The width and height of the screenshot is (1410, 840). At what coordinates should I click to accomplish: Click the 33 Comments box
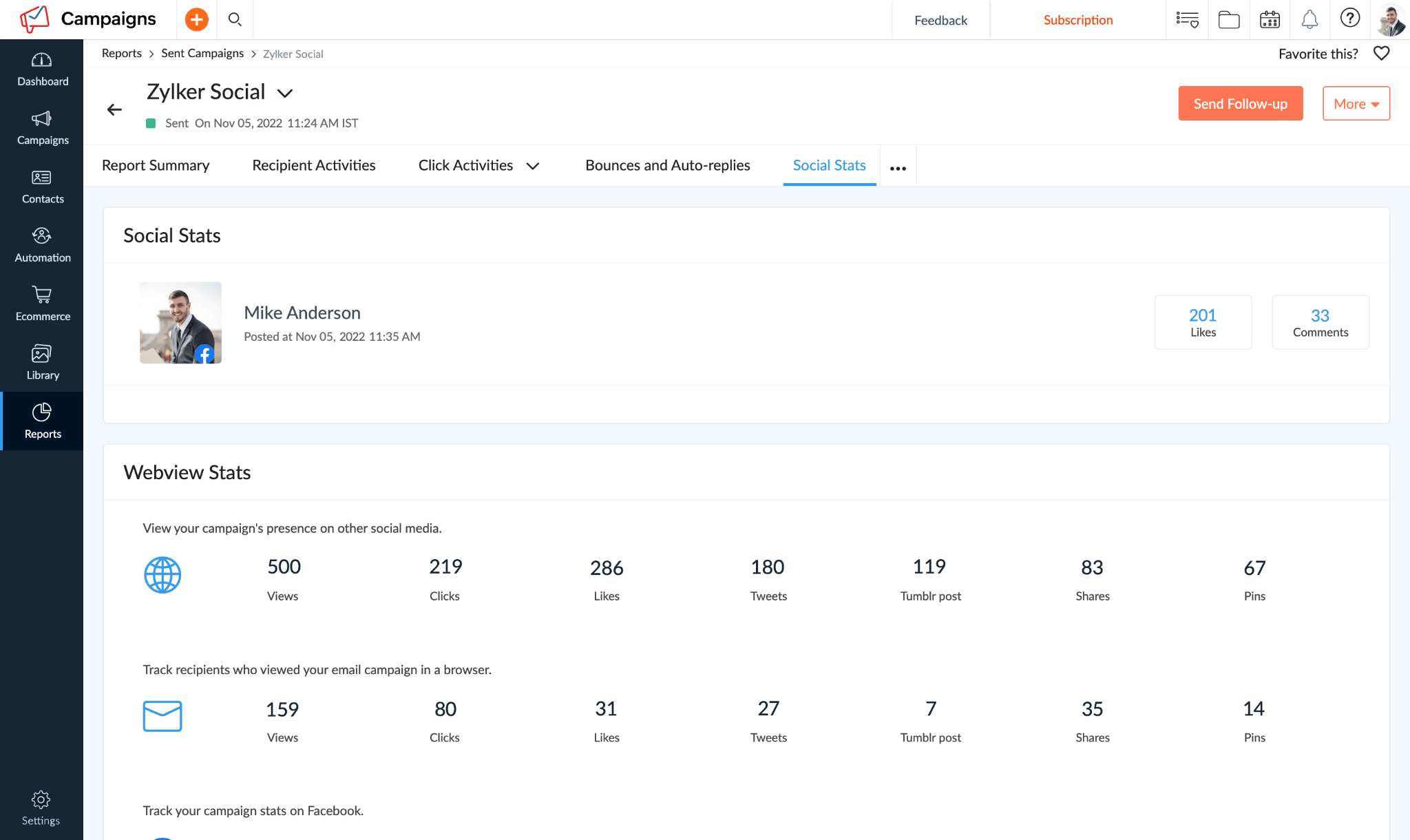pos(1320,322)
